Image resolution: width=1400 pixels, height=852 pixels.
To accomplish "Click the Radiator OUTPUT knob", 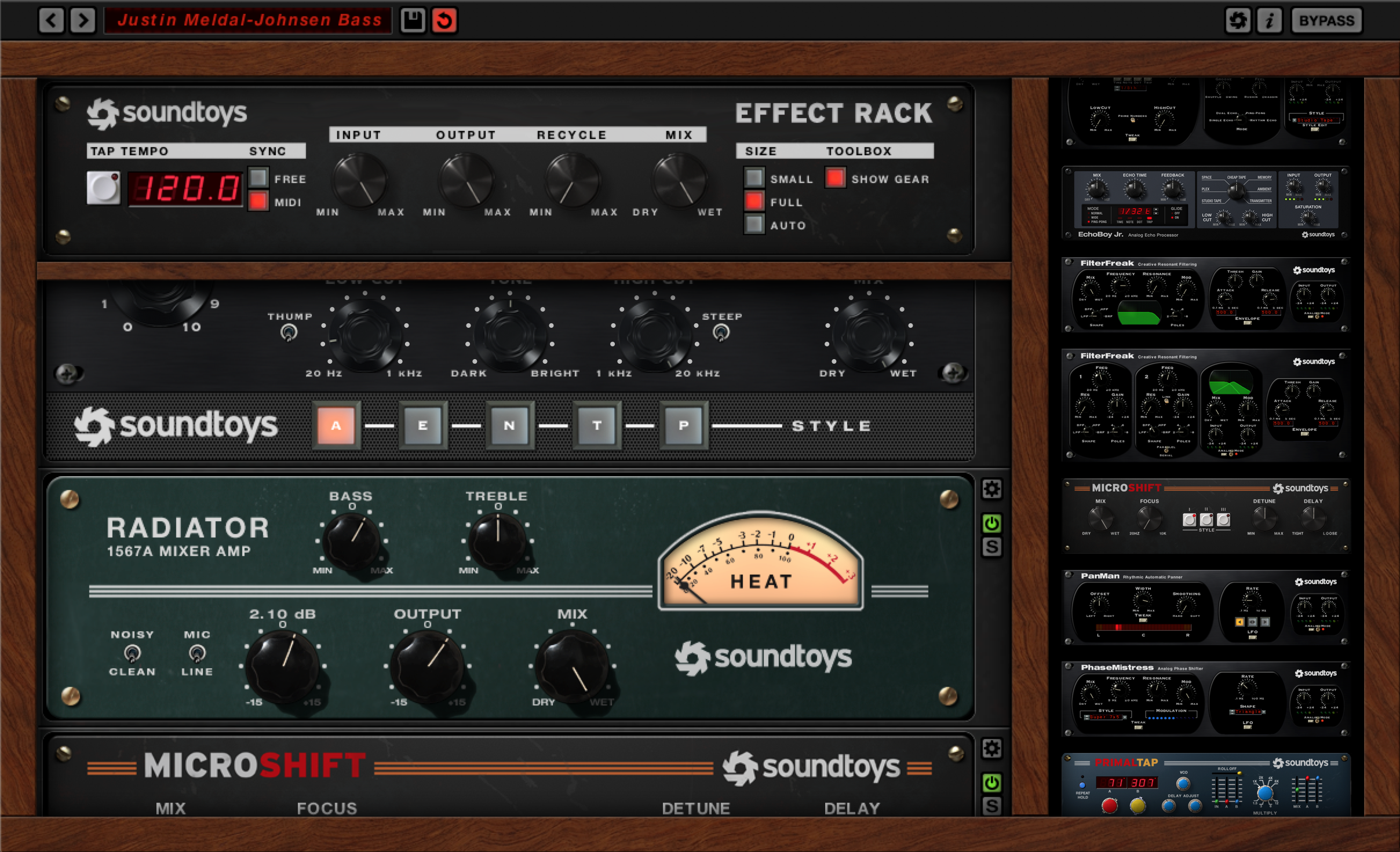I will (428, 667).
